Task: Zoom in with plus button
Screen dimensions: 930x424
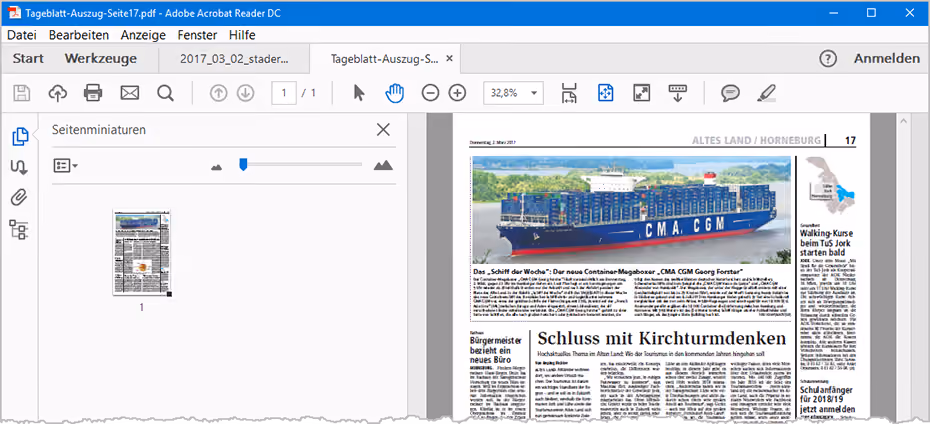Action: [x=457, y=93]
